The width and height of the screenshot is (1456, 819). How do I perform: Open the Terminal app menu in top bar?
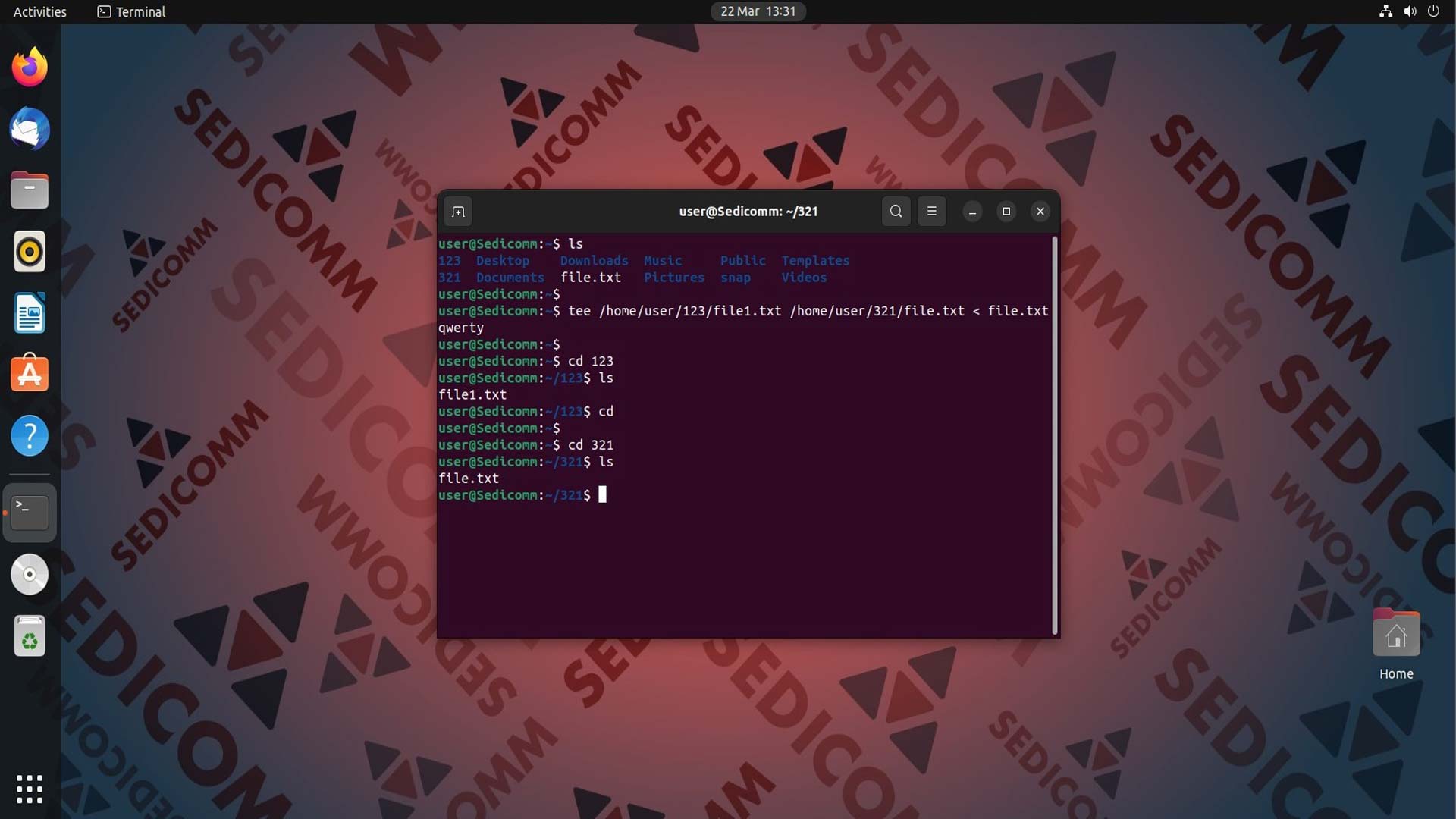131,11
